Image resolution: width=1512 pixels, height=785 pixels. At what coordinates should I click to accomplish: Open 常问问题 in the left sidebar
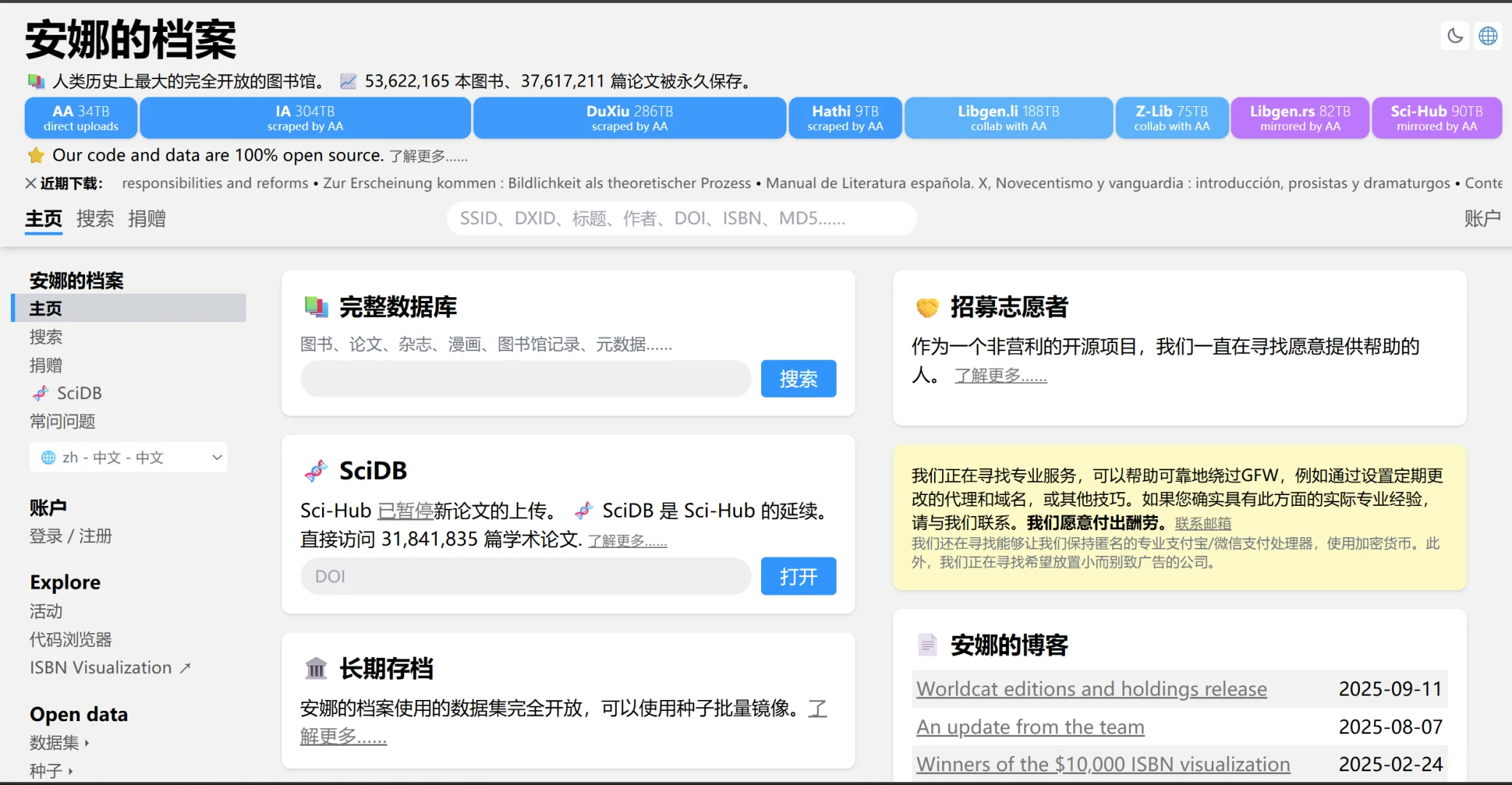click(63, 422)
